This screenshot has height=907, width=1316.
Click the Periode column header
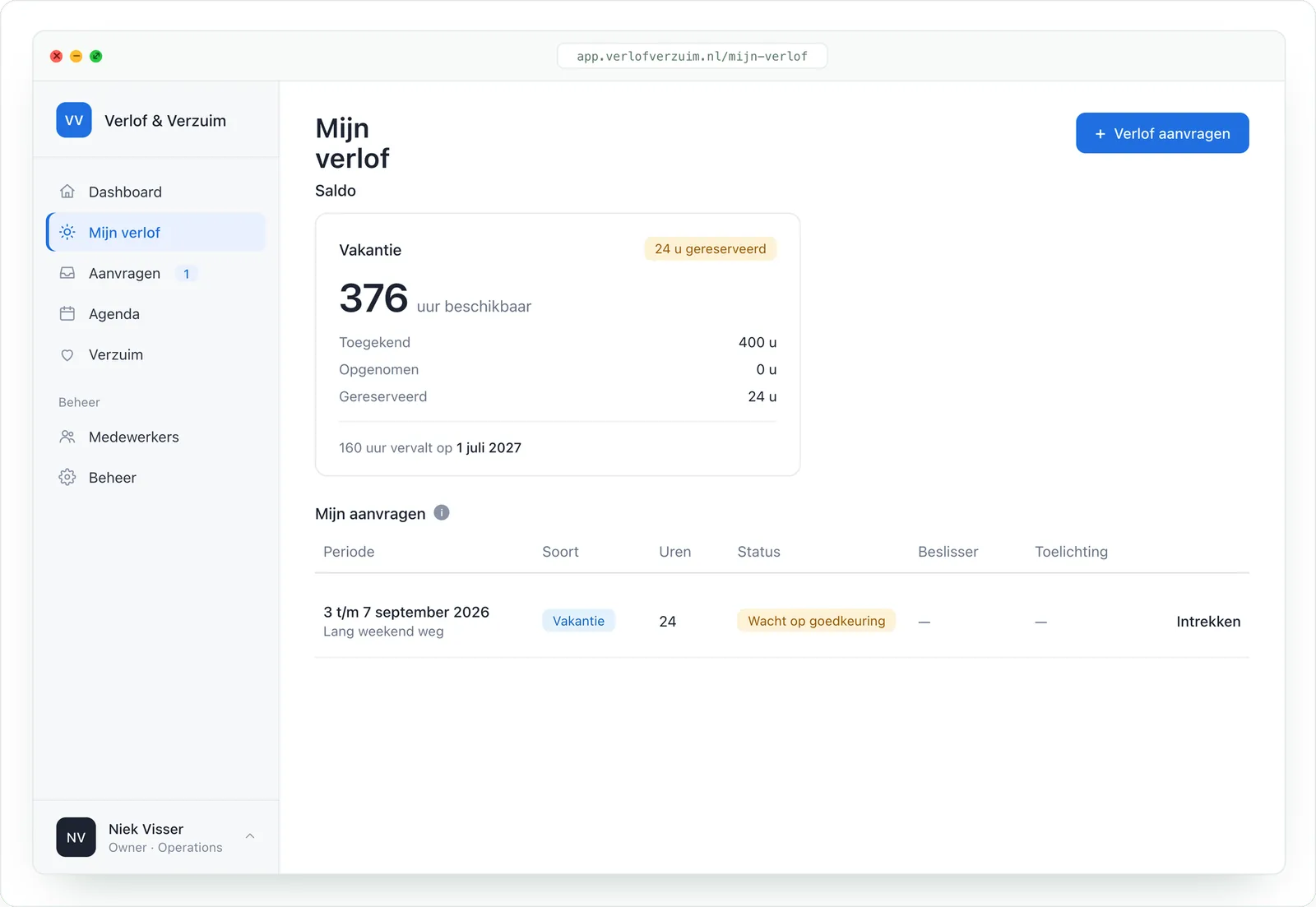coord(349,552)
